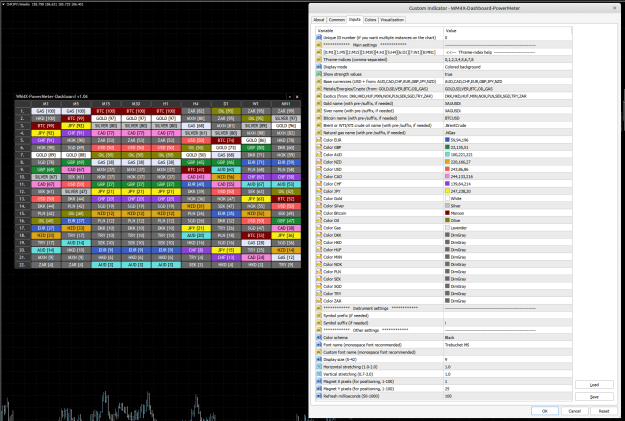Close the PowerMeter Dashboard panel
The image size is (625, 421).
pyautogui.click(x=297, y=96)
